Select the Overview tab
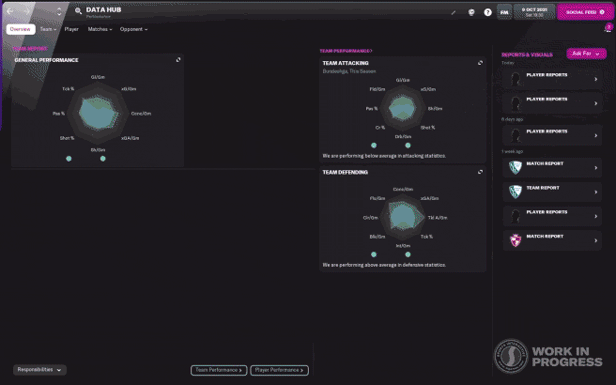This screenshot has width=616, height=385. pyautogui.click(x=20, y=29)
